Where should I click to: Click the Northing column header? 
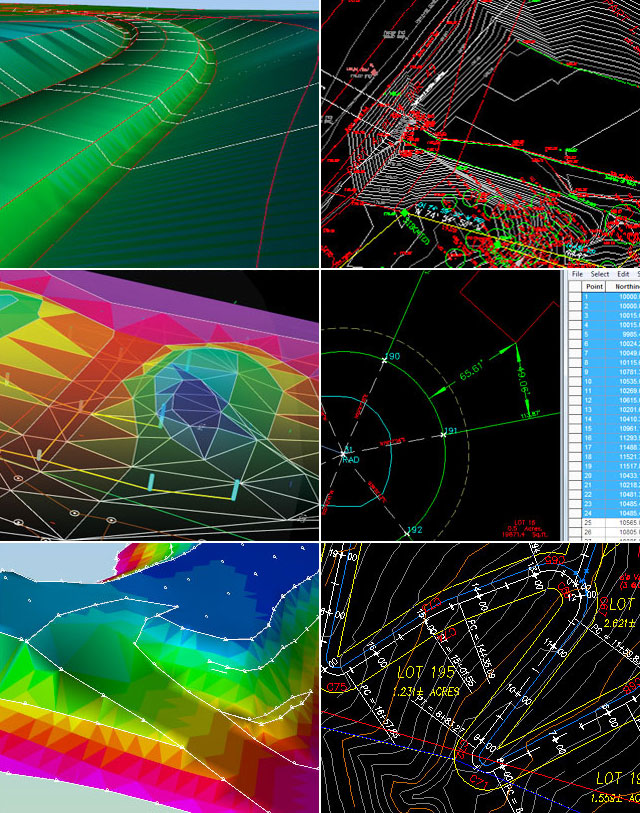pos(624,286)
